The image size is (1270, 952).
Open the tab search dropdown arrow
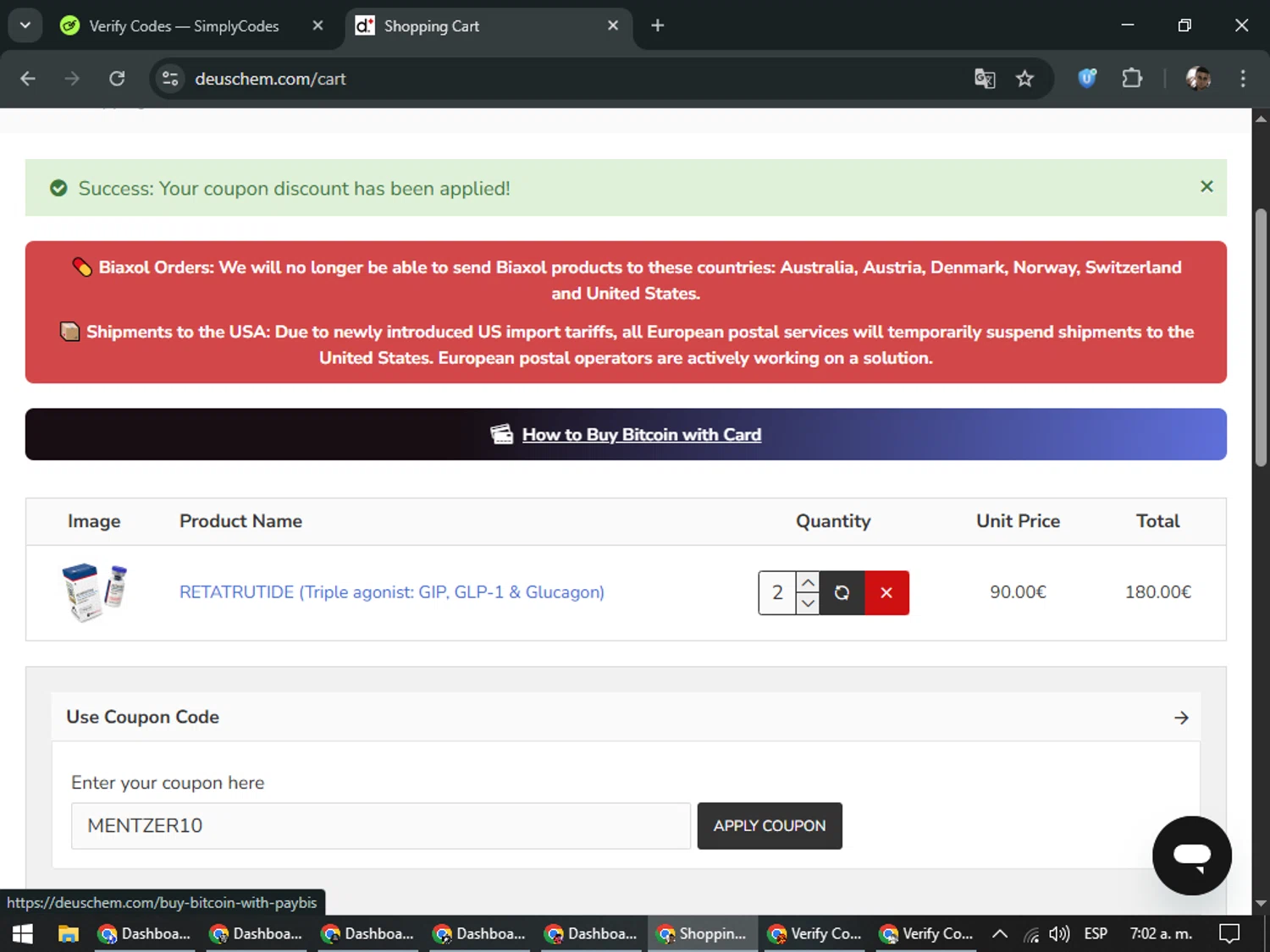[x=25, y=25]
